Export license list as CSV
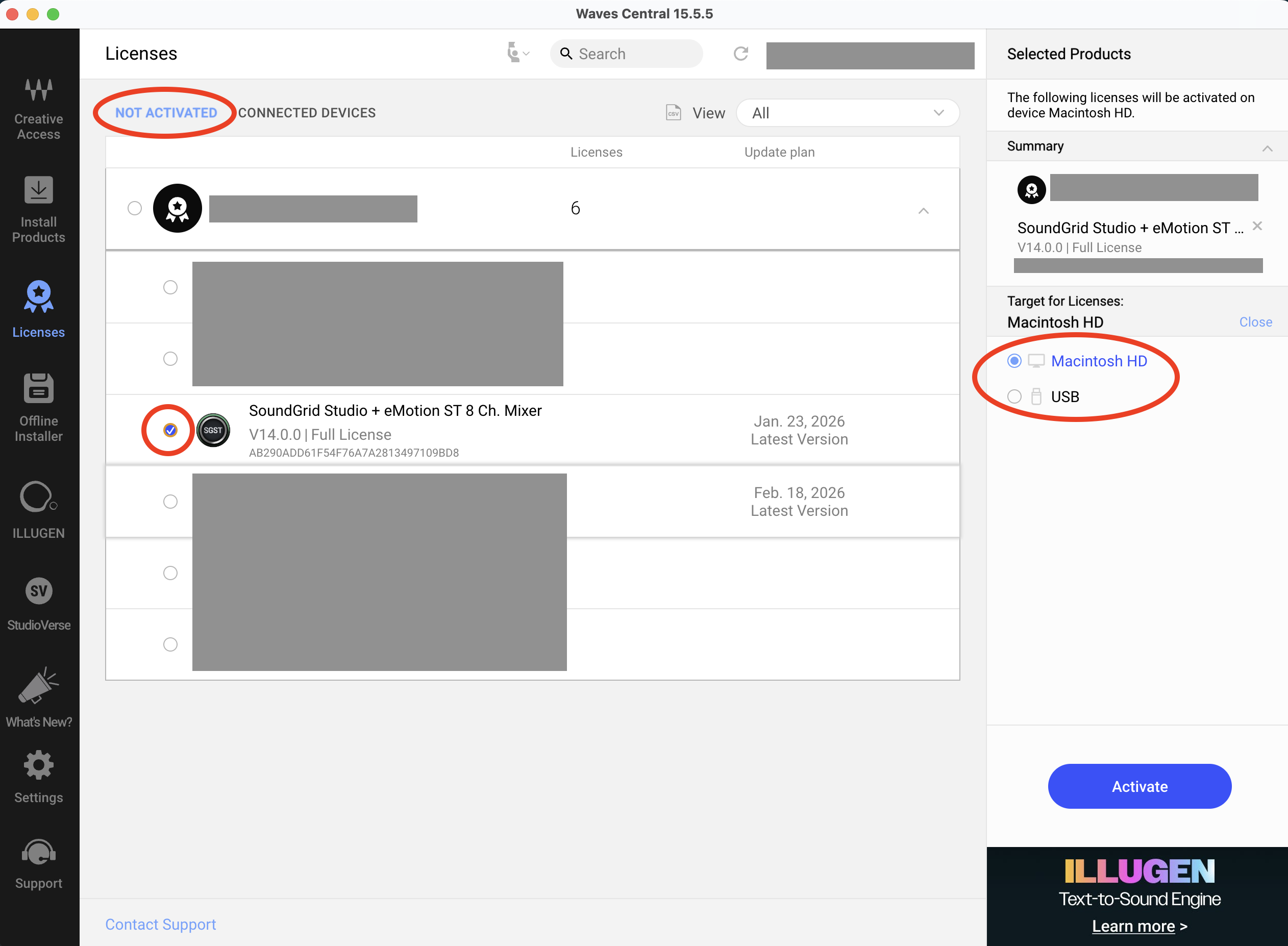1288x946 pixels. [674, 113]
